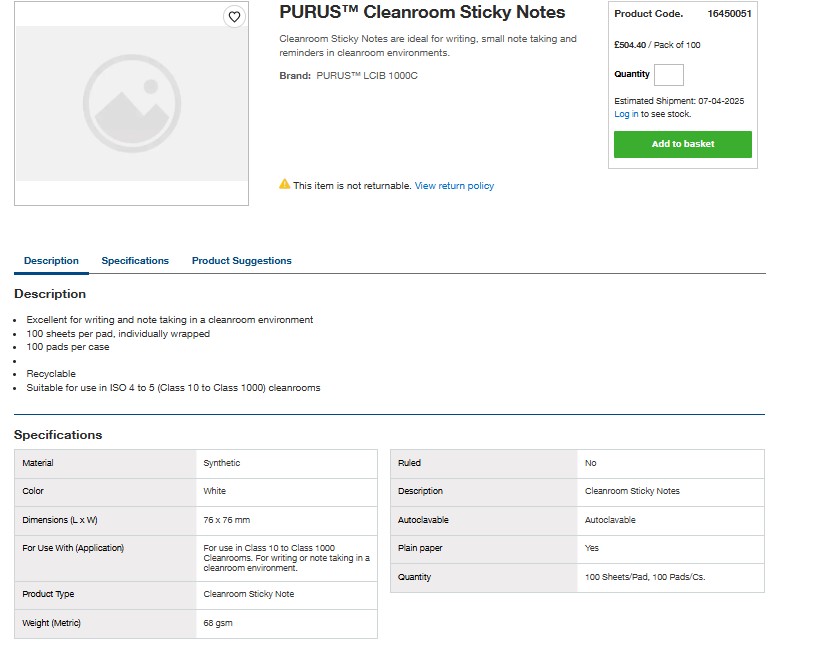Focus the Quantity input box
827x655 pixels.
[668, 75]
